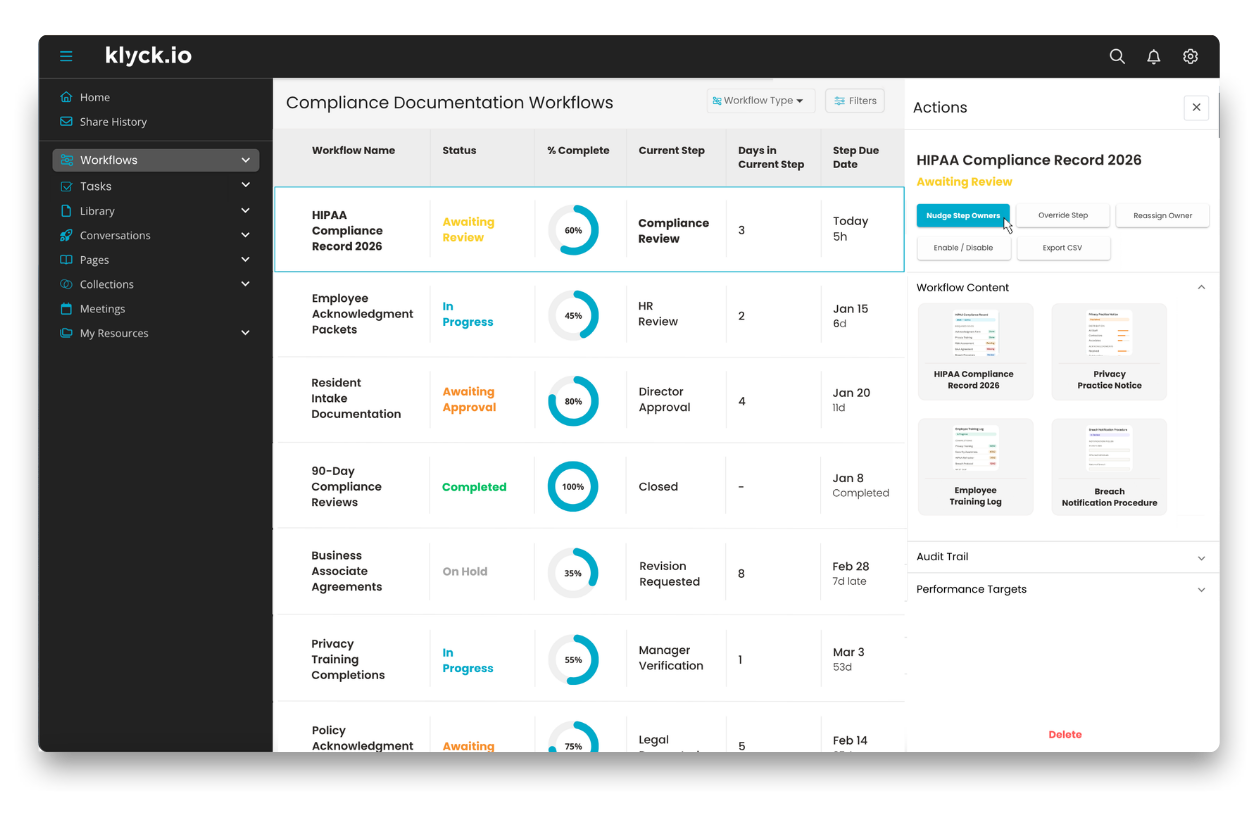
Task: Click the red Delete link
Action: coord(1065,735)
